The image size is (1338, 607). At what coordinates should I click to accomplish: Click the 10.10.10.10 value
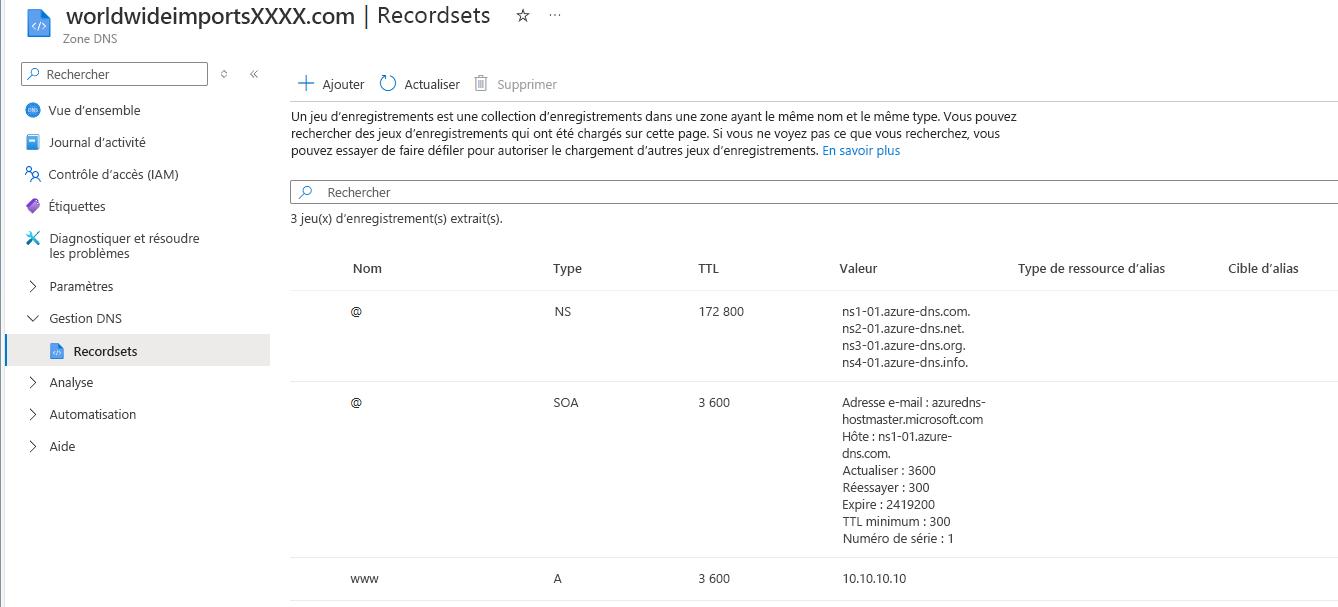874,579
